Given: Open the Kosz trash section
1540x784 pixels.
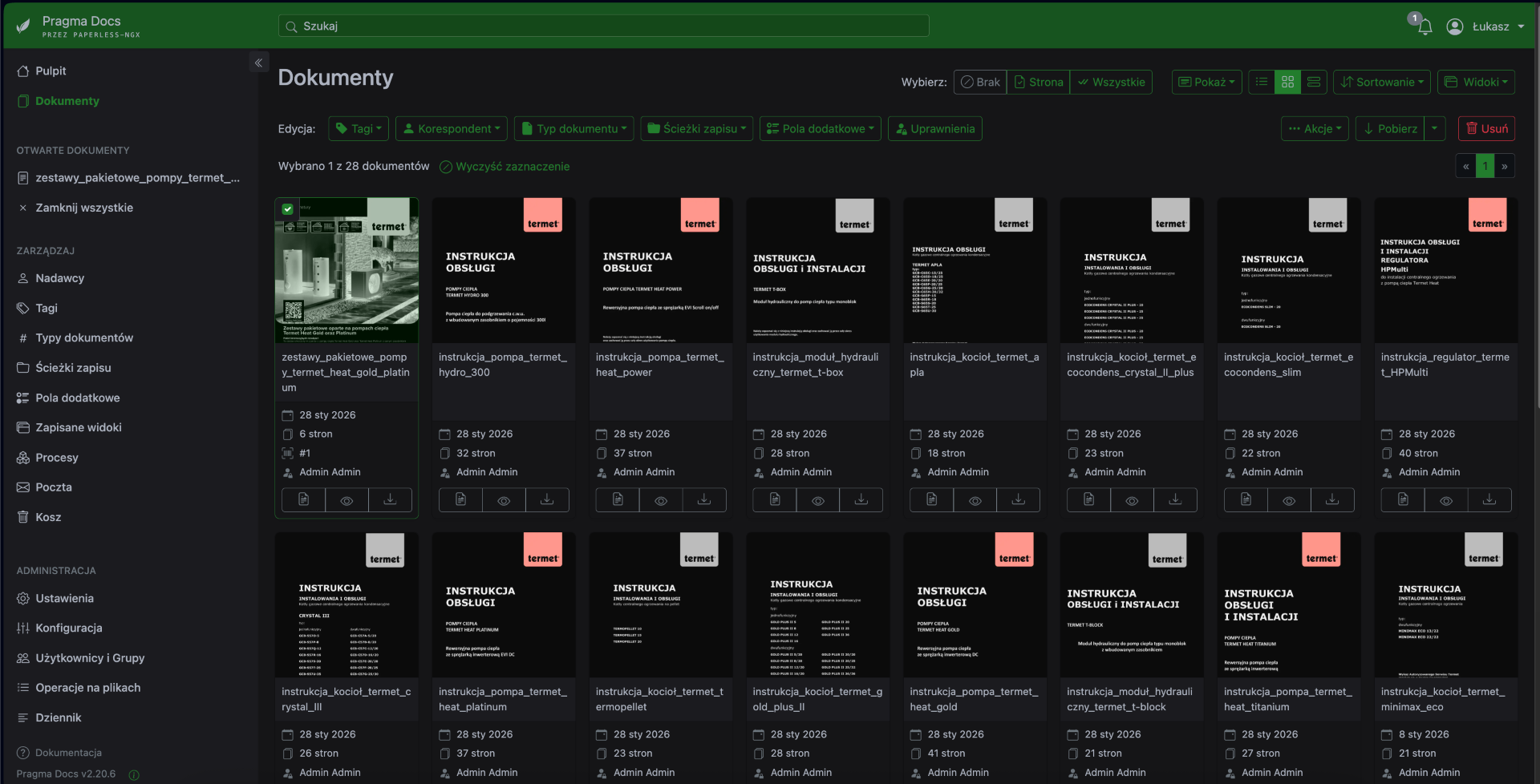Looking at the screenshot, I should (x=48, y=517).
